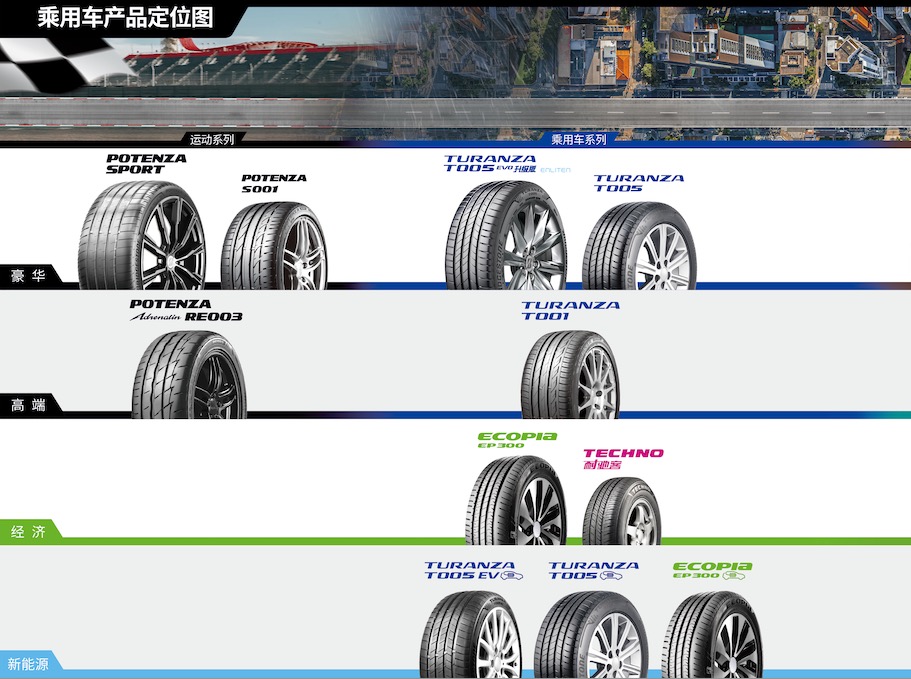Viewport: 911px width, 679px height.
Task: Click the Techno 耐驰客 tire image
Action: (622, 511)
